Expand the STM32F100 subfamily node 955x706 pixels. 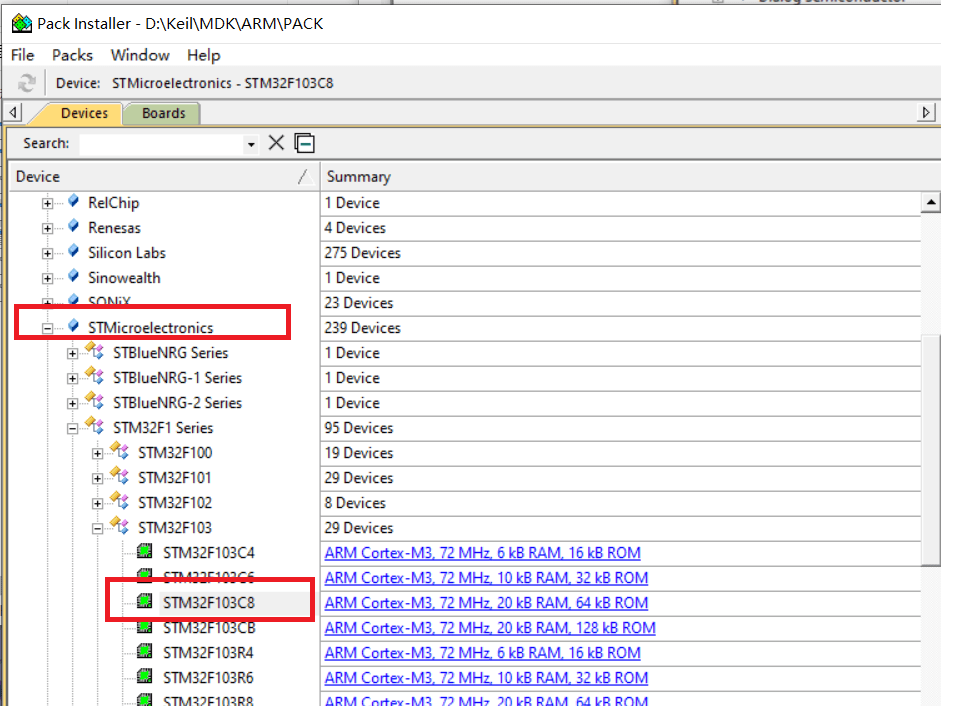97,453
